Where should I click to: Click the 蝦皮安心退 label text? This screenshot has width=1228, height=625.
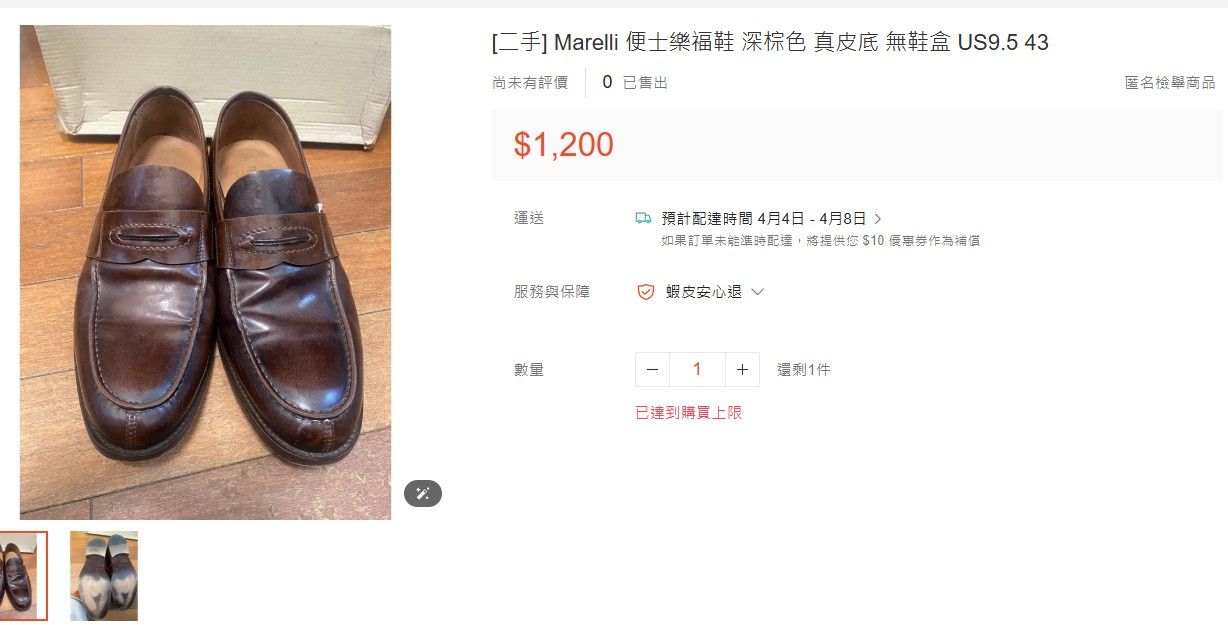[x=704, y=292]
